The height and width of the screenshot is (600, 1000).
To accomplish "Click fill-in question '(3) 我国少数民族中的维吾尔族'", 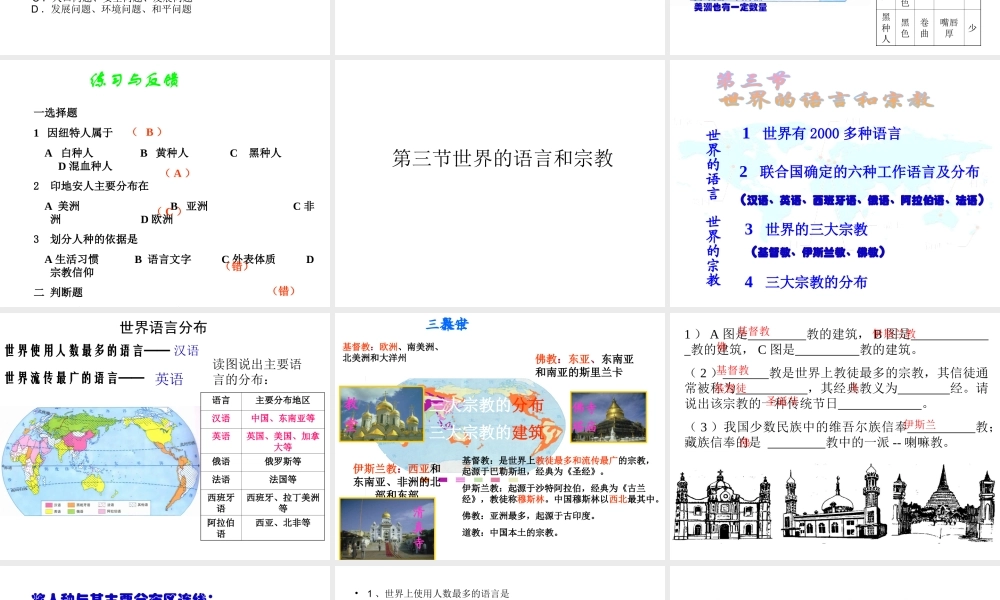I will (x=837, y=434).
